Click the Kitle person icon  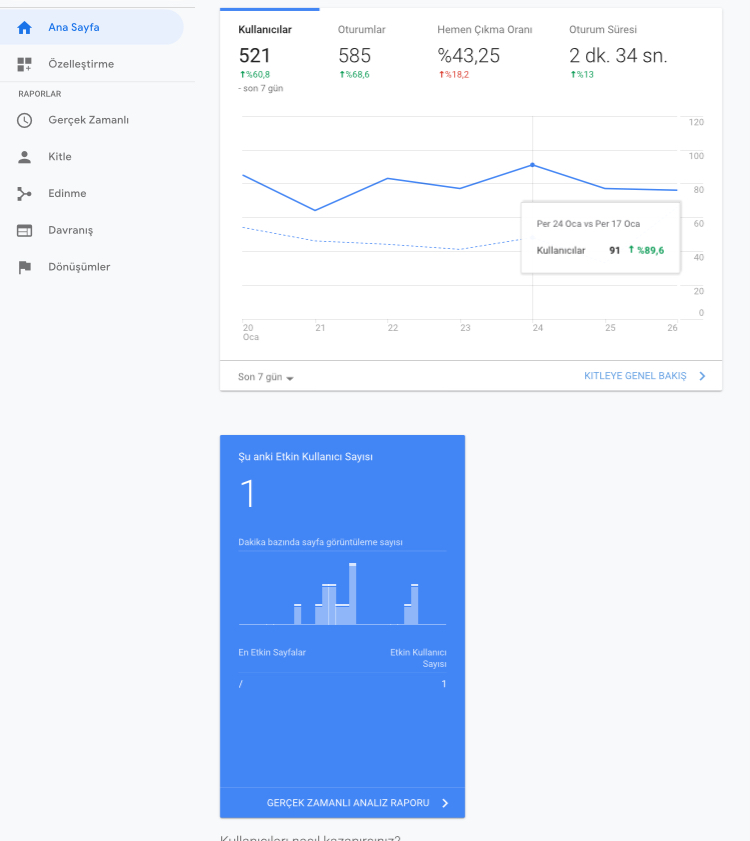24,157
